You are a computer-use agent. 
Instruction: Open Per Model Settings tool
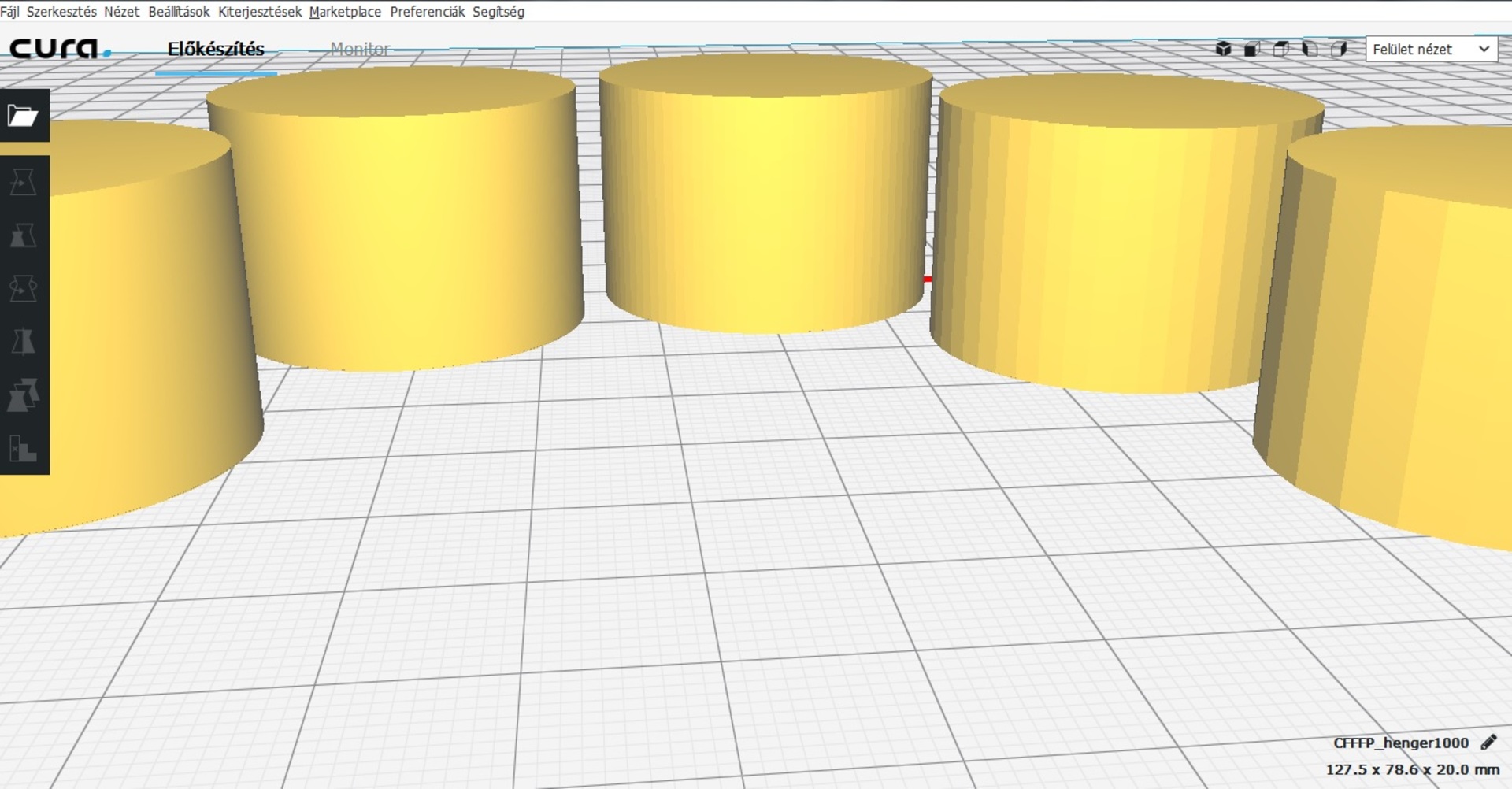coord(23,395)
